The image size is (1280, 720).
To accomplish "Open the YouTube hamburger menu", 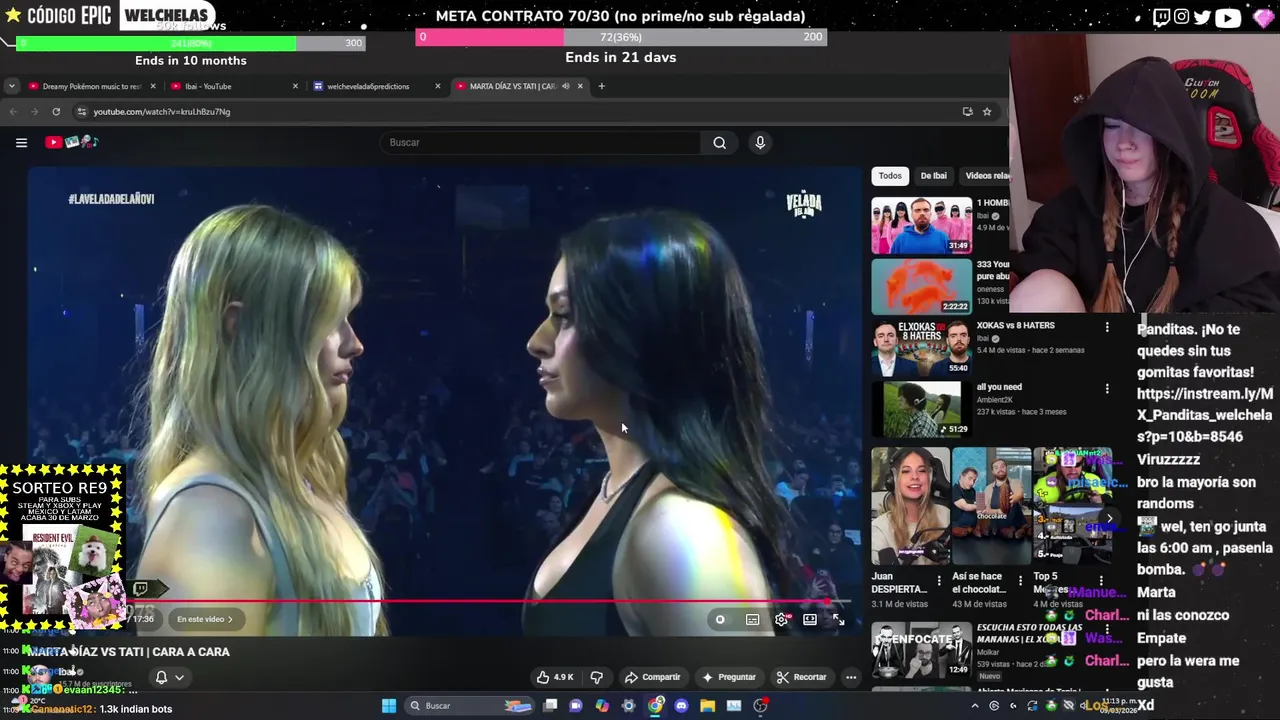I will pyautogui.click(x=21, y=143).
